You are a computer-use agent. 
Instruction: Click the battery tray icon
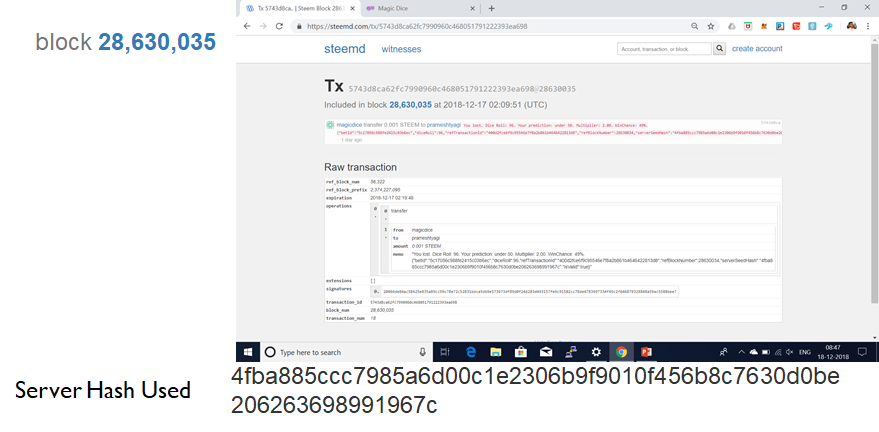tap(766, 352)
